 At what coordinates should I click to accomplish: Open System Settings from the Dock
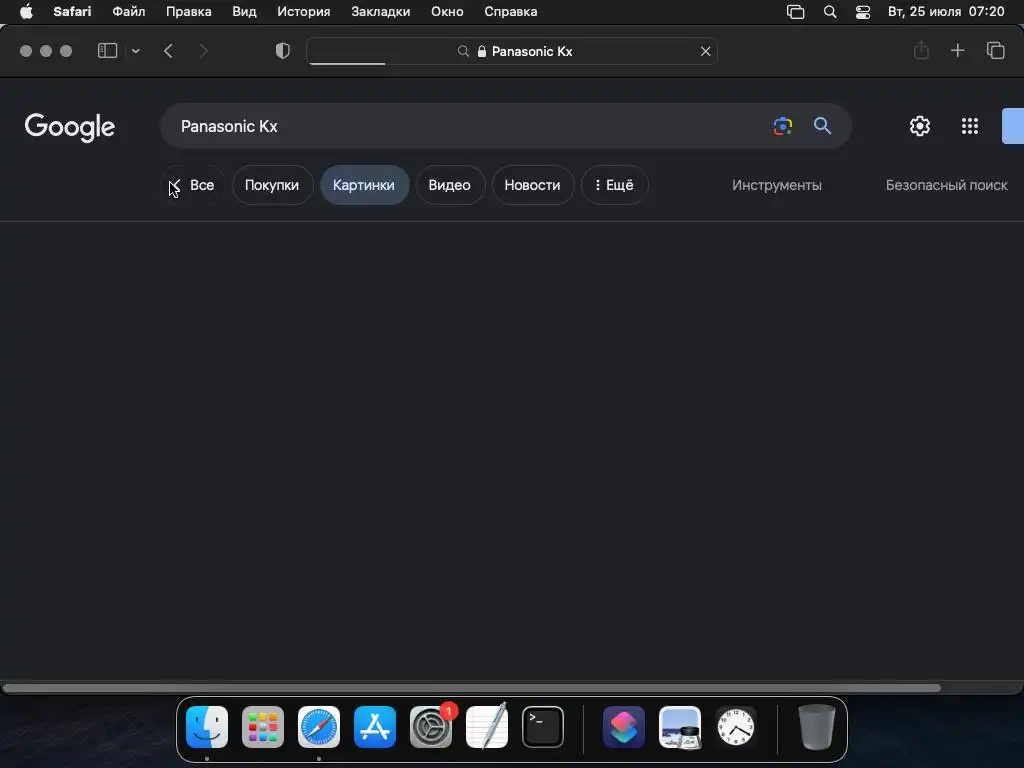tap(431, 727)
